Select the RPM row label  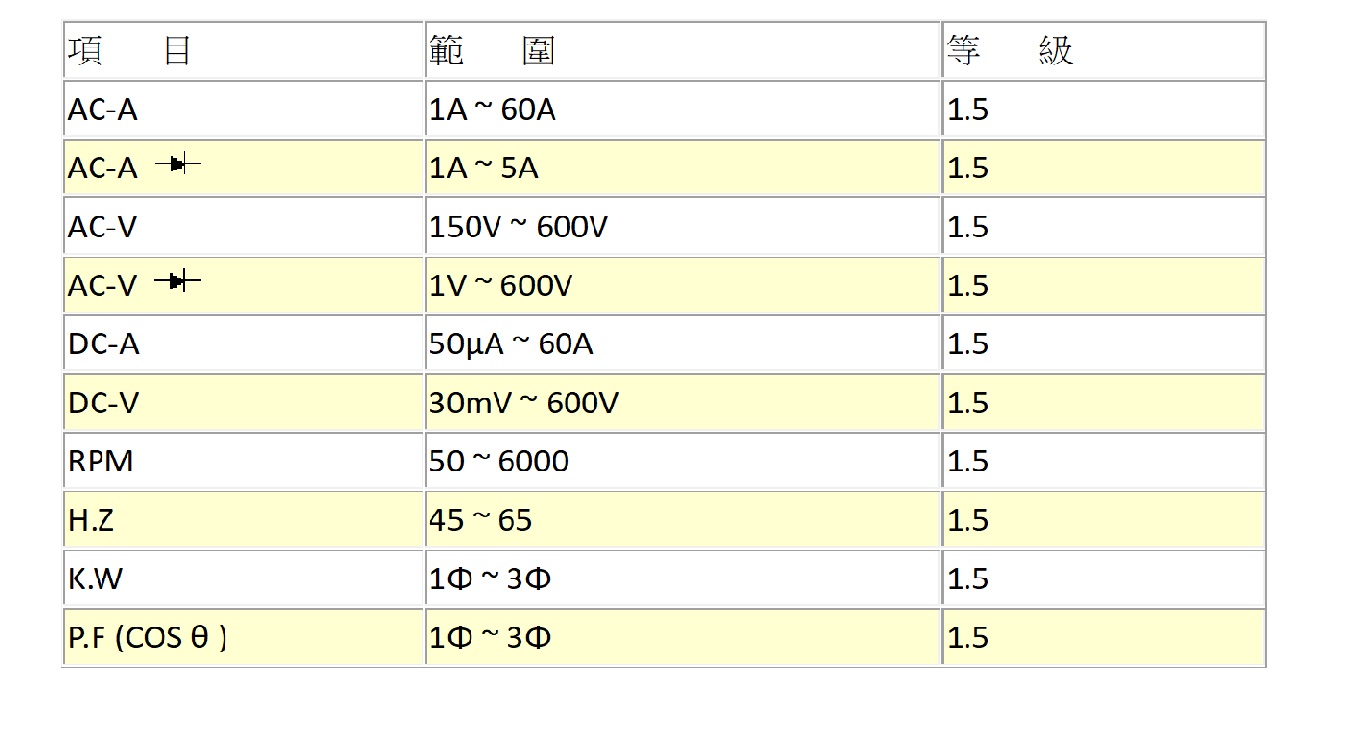pos(243,461)
